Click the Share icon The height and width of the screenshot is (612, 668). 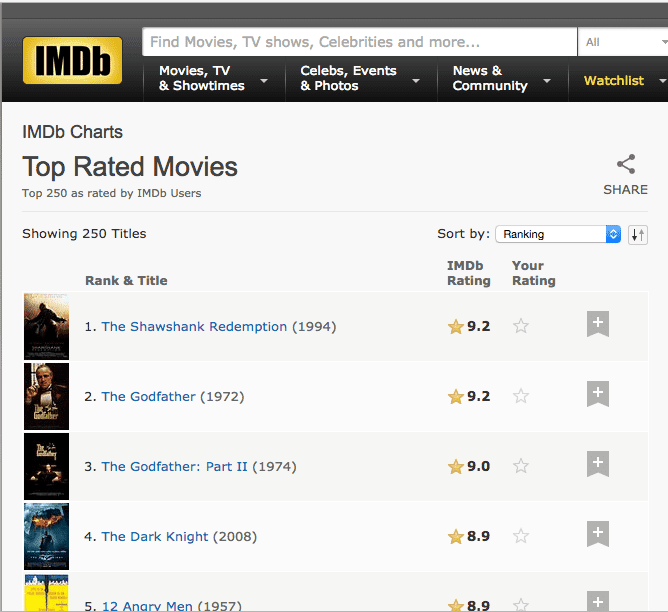click(625, 165)
